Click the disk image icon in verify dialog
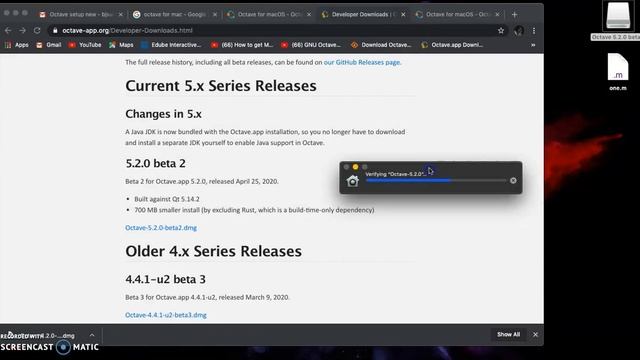 353,180
